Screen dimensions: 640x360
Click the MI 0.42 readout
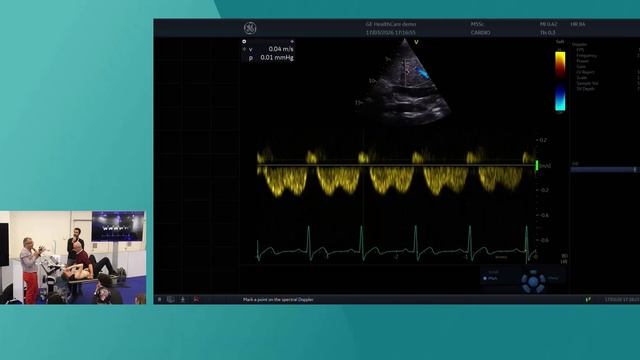(x=548, y=24)
